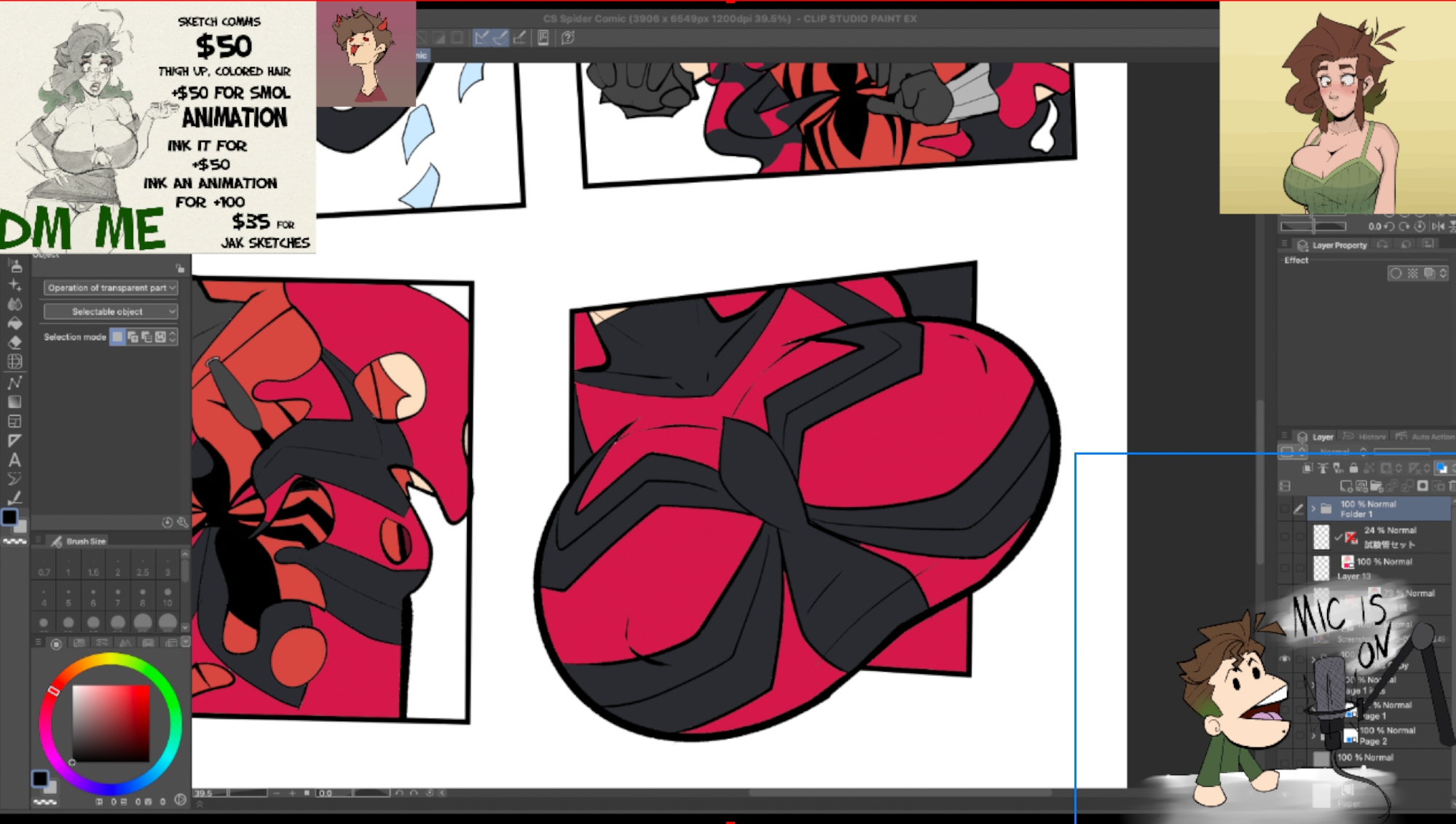Choose brush size 10 preset
The width and height of the screenshot is (1456, 824).
pyautogui.click(x=168, y=596)
